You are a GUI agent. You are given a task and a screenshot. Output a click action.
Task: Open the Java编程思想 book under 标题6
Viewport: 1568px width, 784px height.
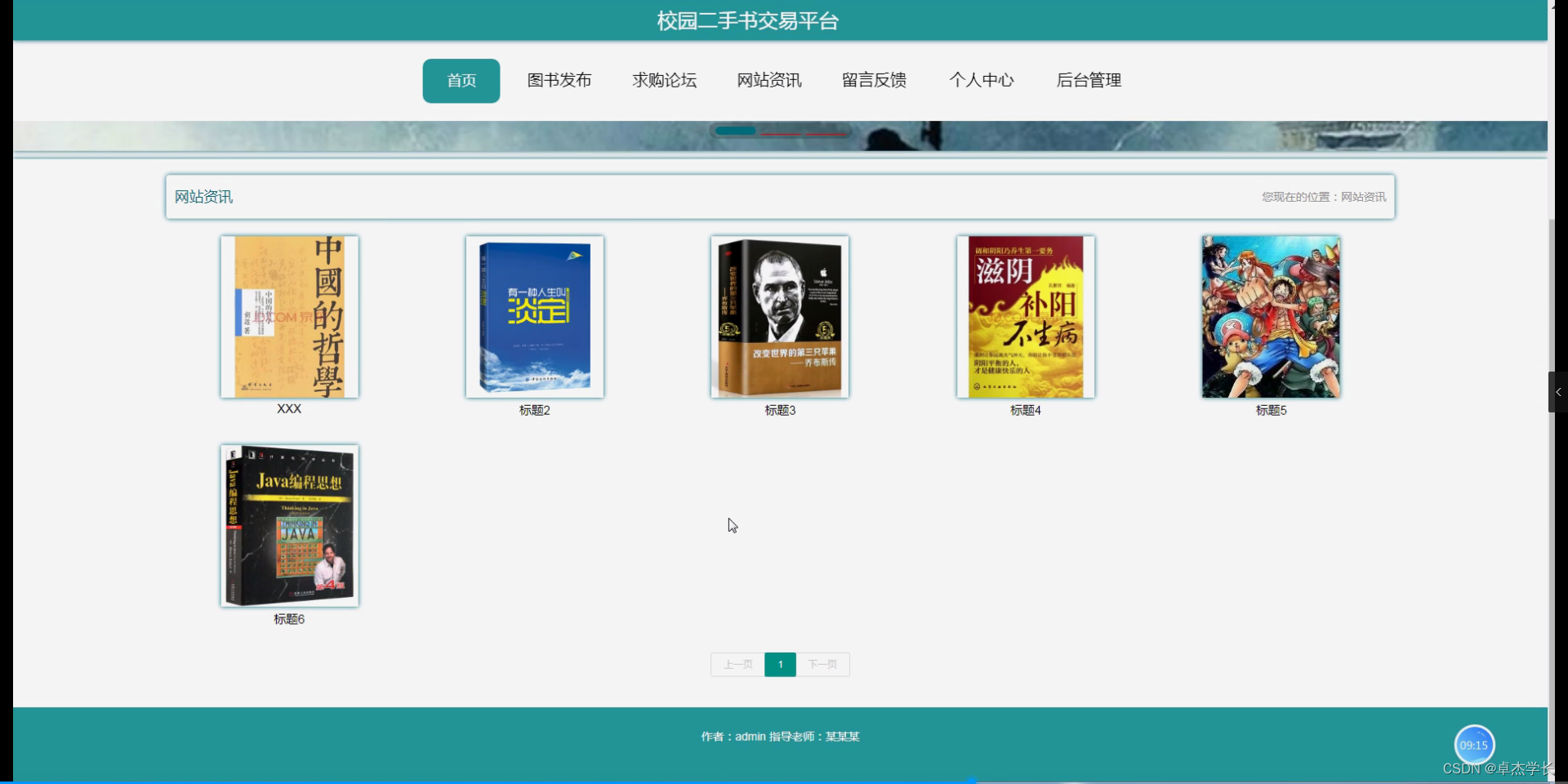coord(288,525)
